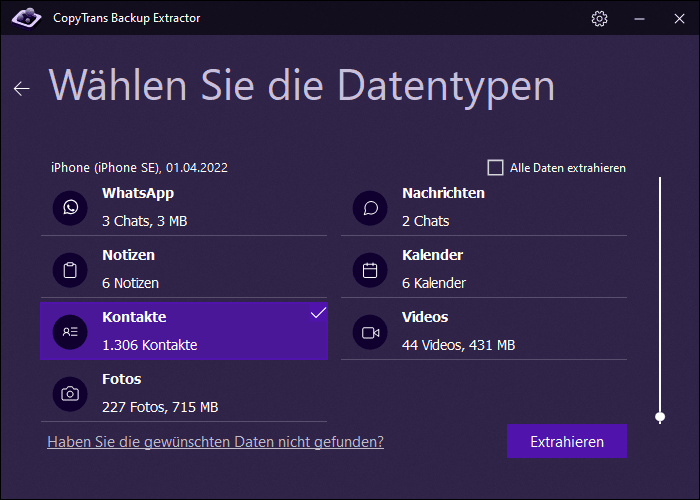The image size is (700, 500).
Task: Click the Extrahieren button
Action: 567,441
